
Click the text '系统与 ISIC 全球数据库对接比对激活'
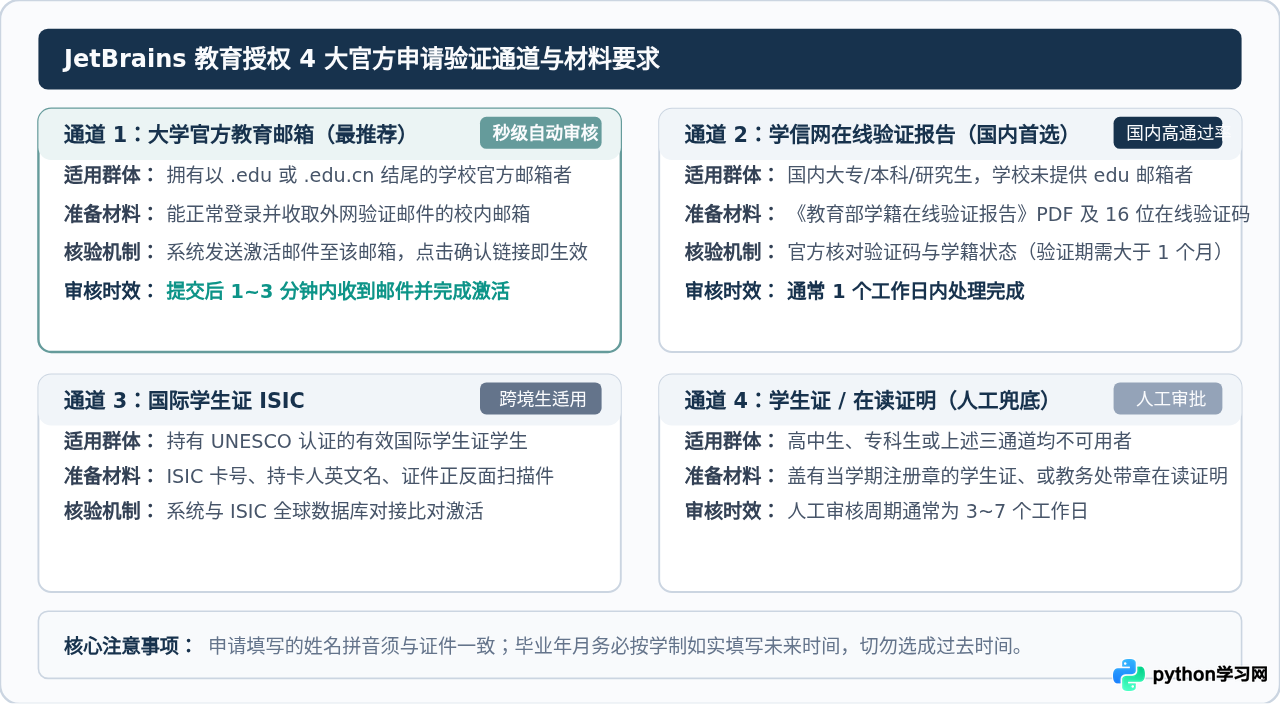click(x=325, y=511)
